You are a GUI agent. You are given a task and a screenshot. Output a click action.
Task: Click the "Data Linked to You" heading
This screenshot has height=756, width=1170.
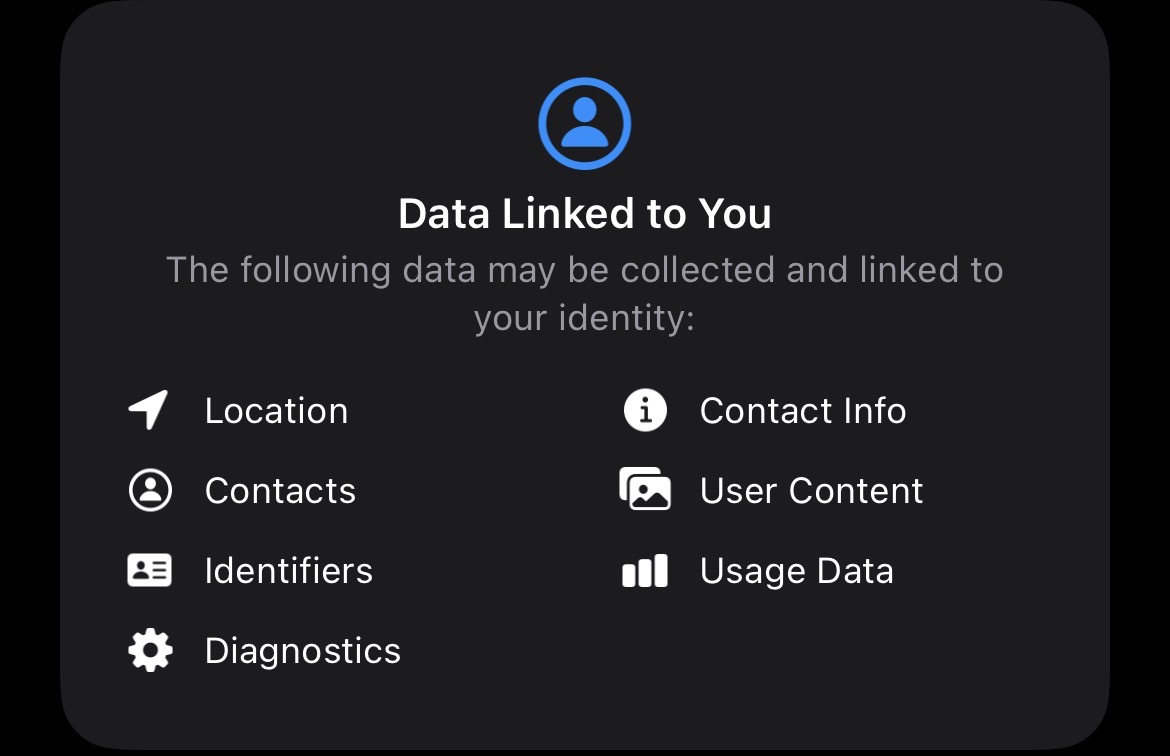pos(584,214)
